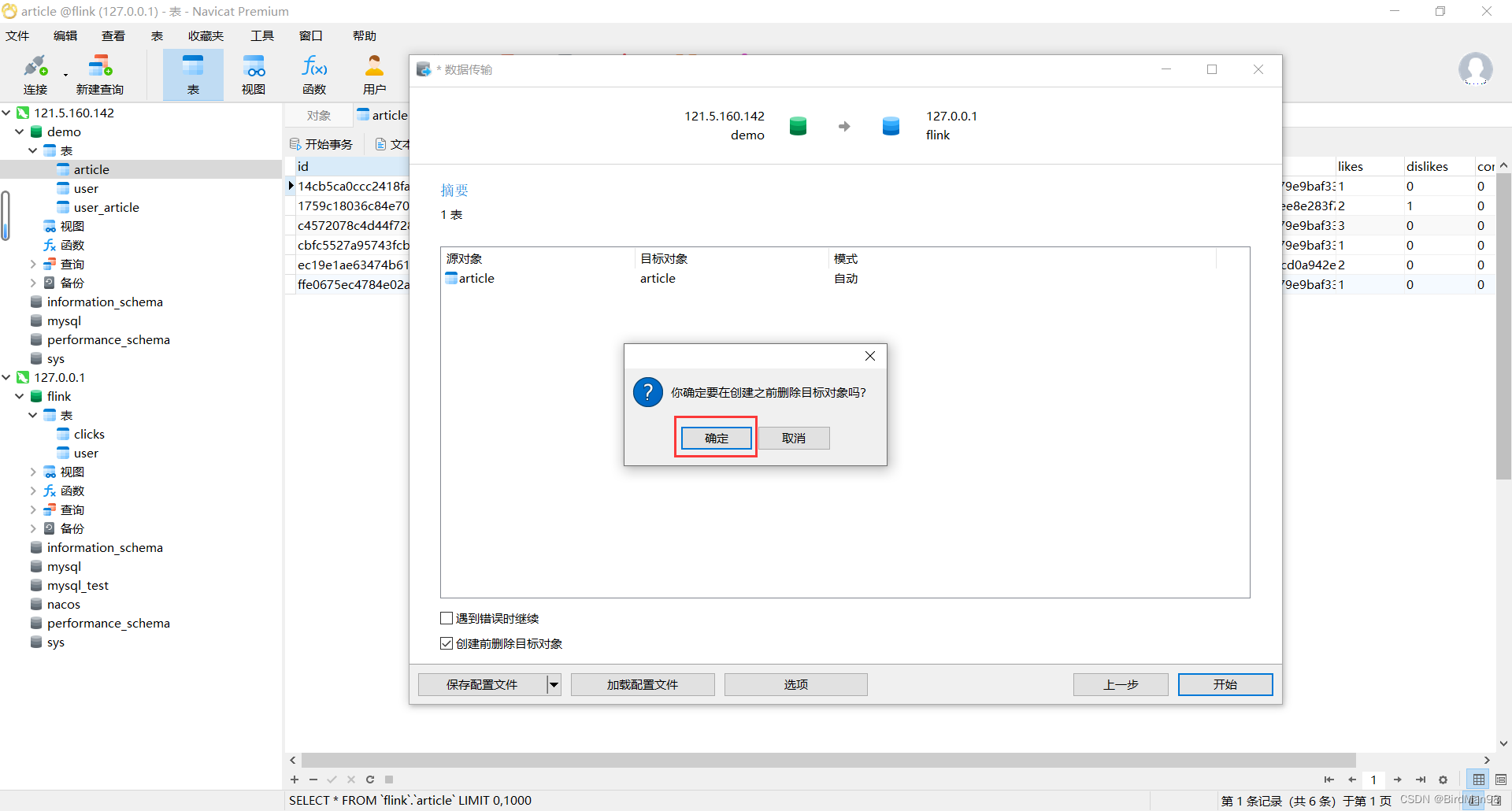Image resolution: width=1512 pixels, height=811 pixels.
Task: Open Save Profile dropdown arrow
Action: tap(554, 684)
